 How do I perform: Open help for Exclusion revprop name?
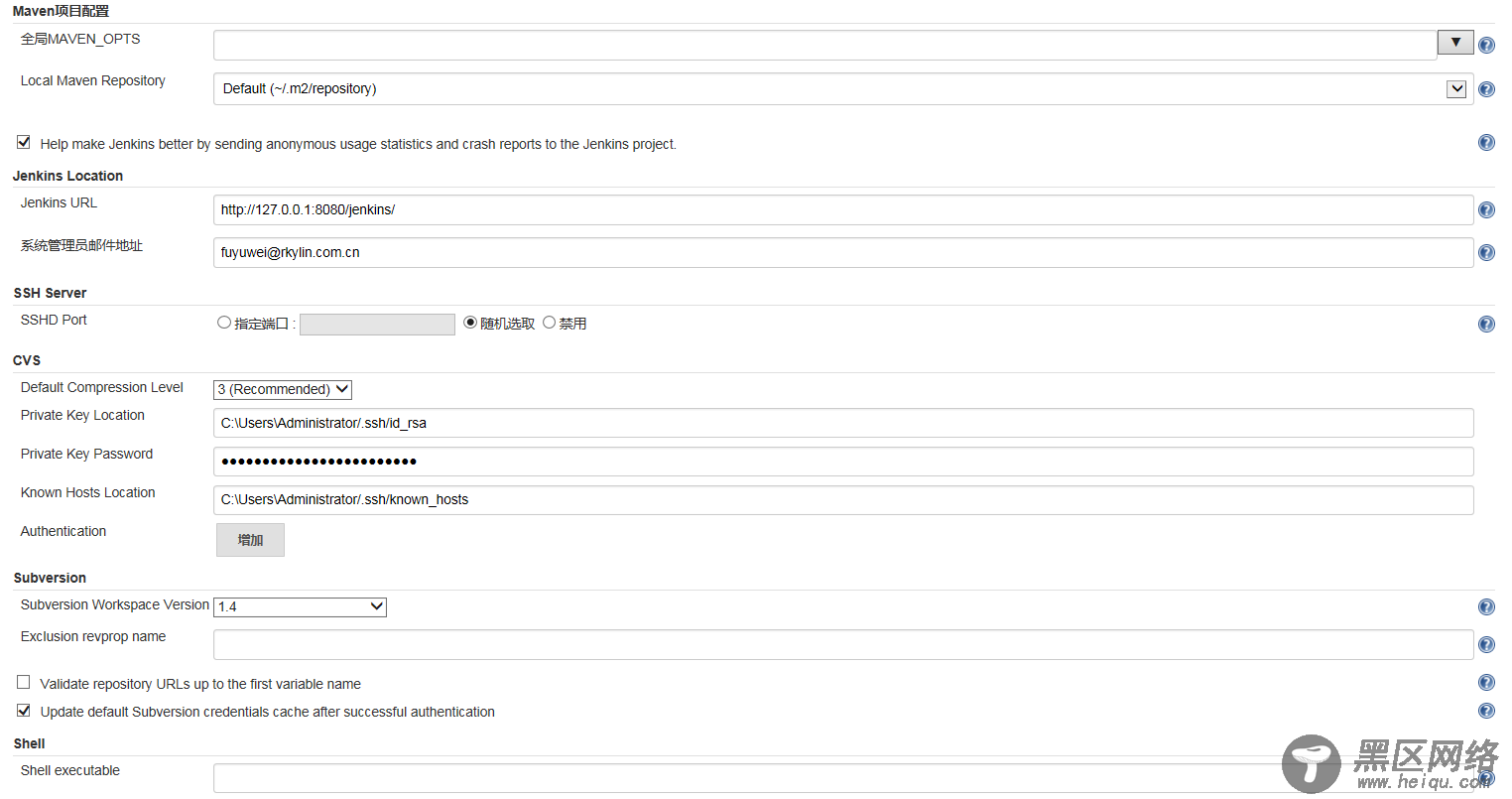click(x=1486, y=644)
